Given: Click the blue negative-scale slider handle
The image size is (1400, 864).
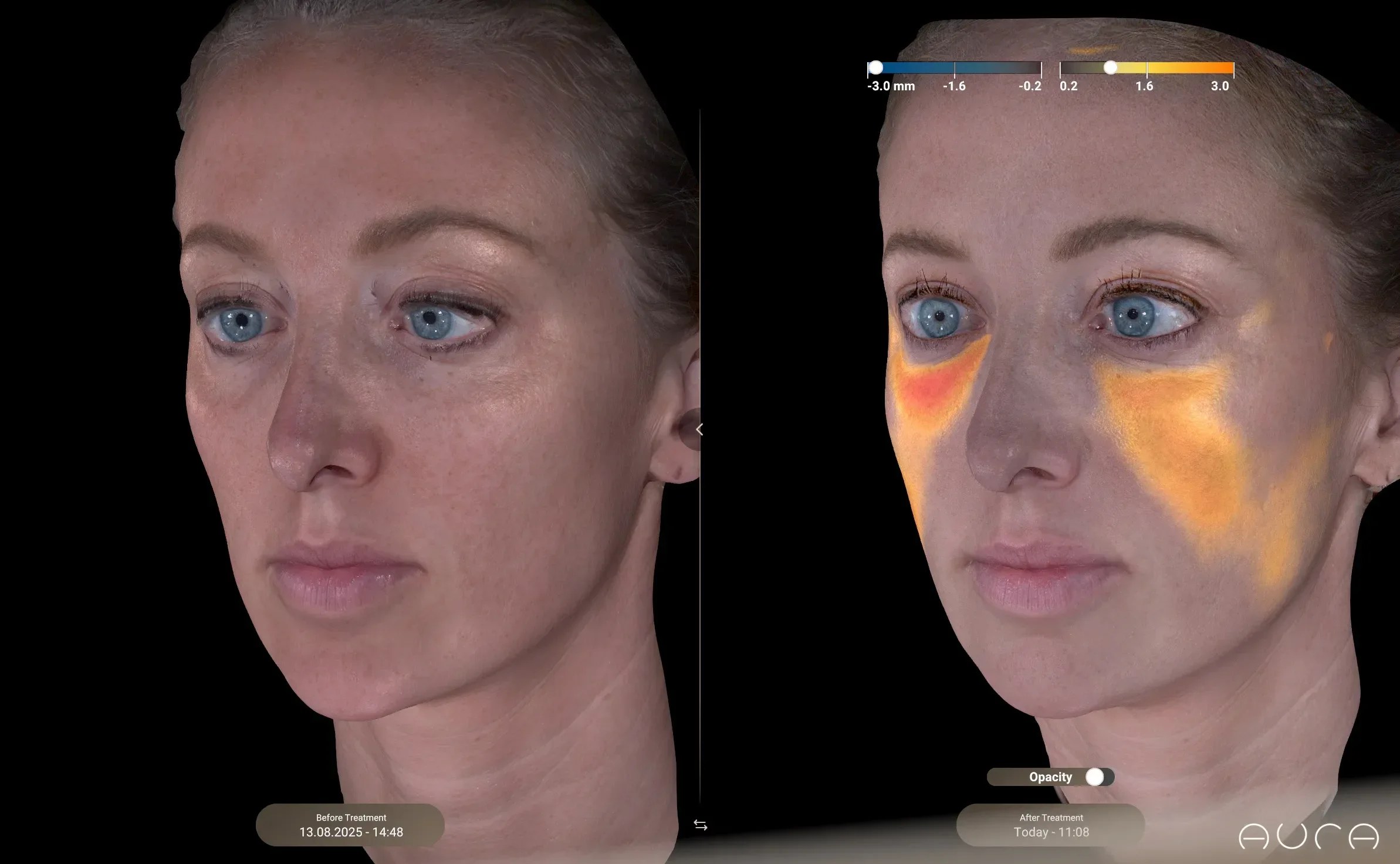Looking at the screenshot, I should click(875, 68).
